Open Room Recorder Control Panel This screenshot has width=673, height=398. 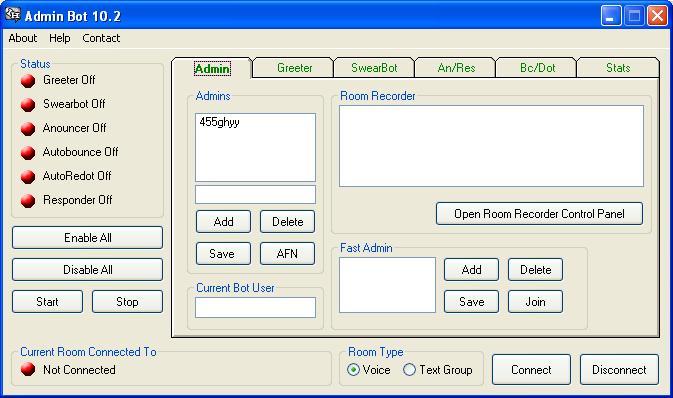[x=539, y=214]
